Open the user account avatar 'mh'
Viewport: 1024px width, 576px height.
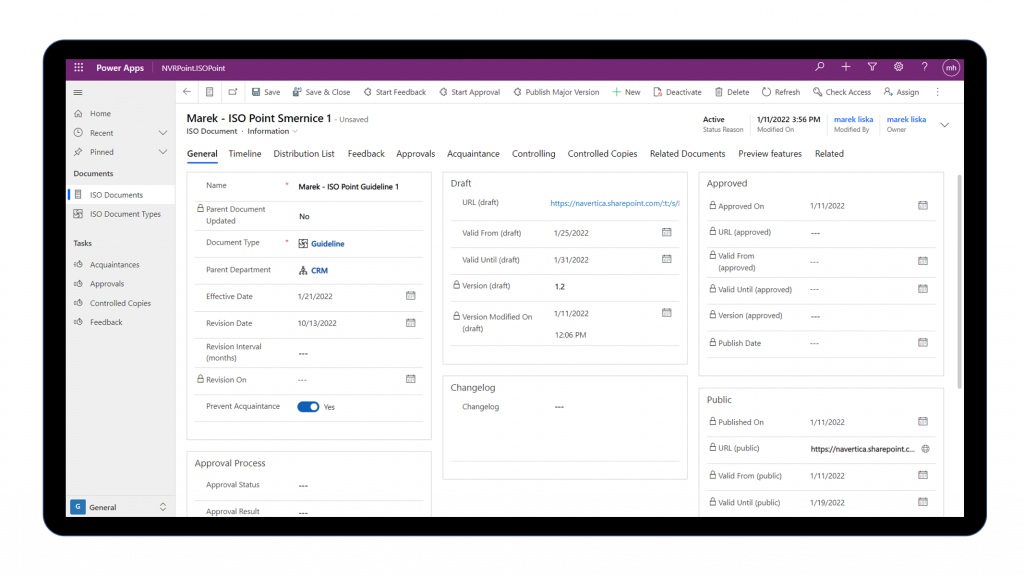[x=951, y=67]
